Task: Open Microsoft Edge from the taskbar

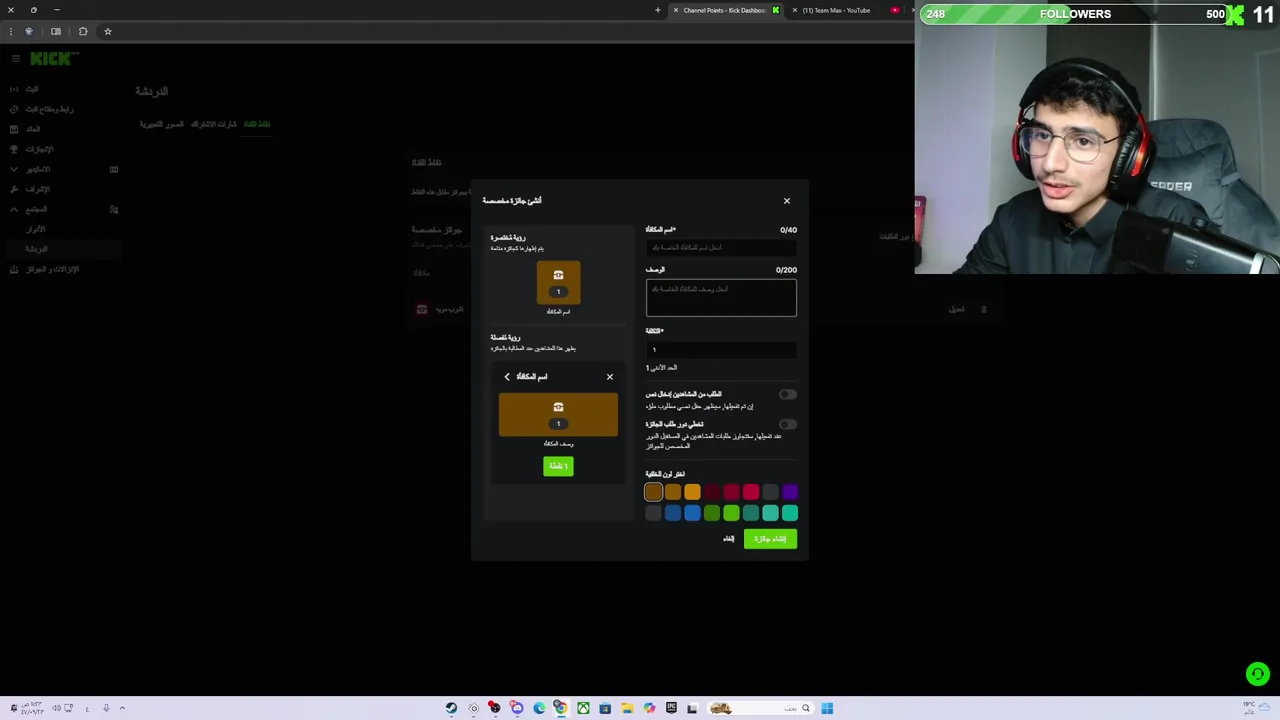Action: pyautogui.click(x=539, y=708)
